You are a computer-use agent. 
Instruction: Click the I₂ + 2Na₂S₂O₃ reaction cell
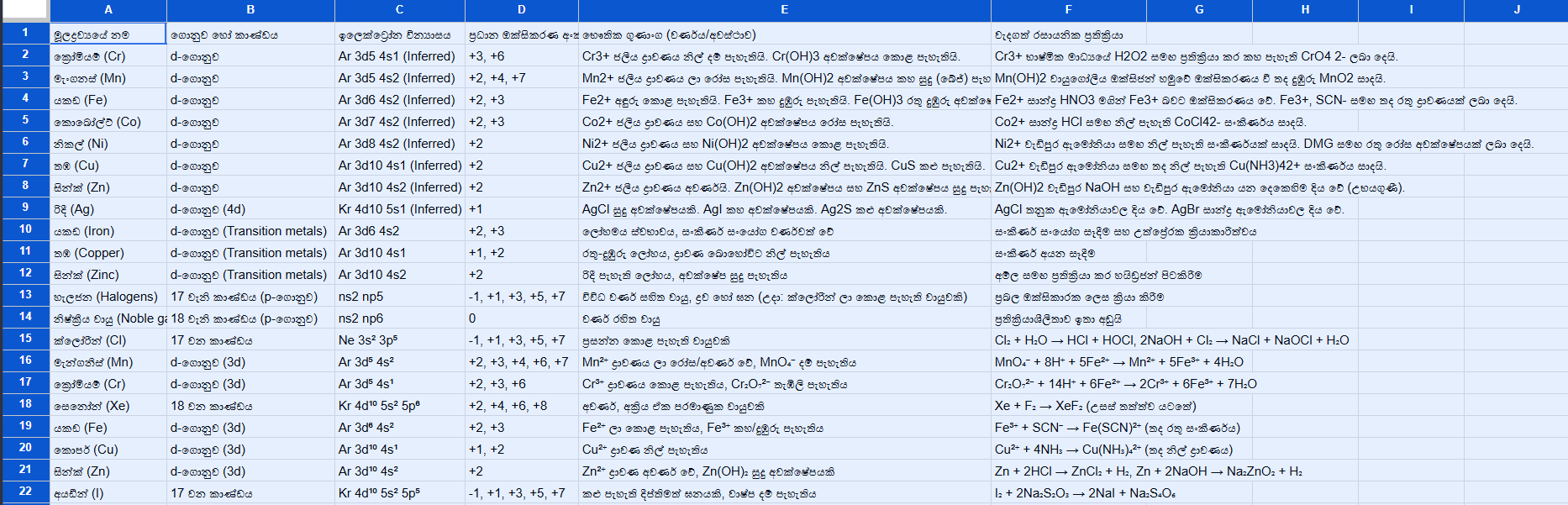tap(1069, 493)
